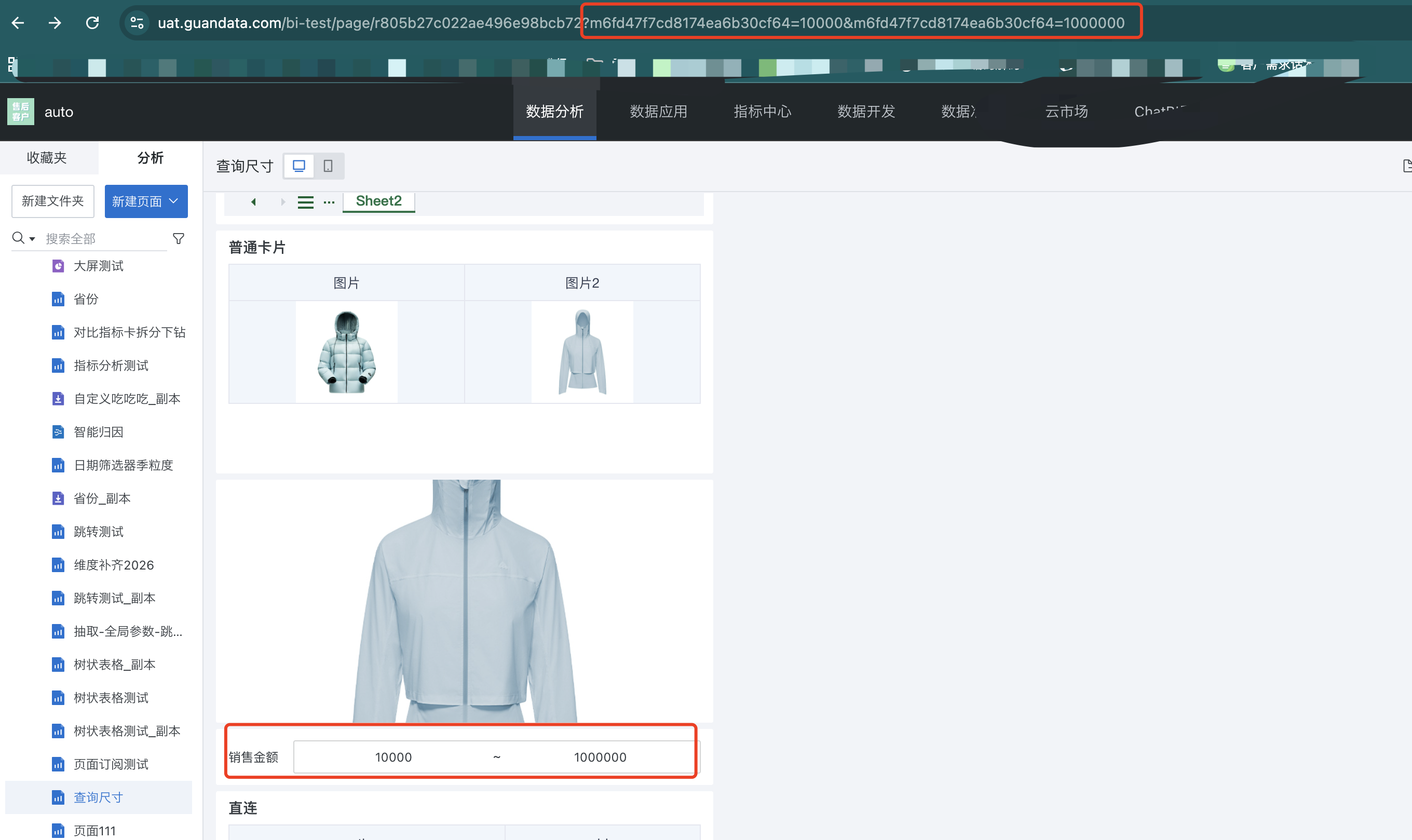Open the 新建页面 dropdown button
Screen dimensions: 1412x840
146,201
